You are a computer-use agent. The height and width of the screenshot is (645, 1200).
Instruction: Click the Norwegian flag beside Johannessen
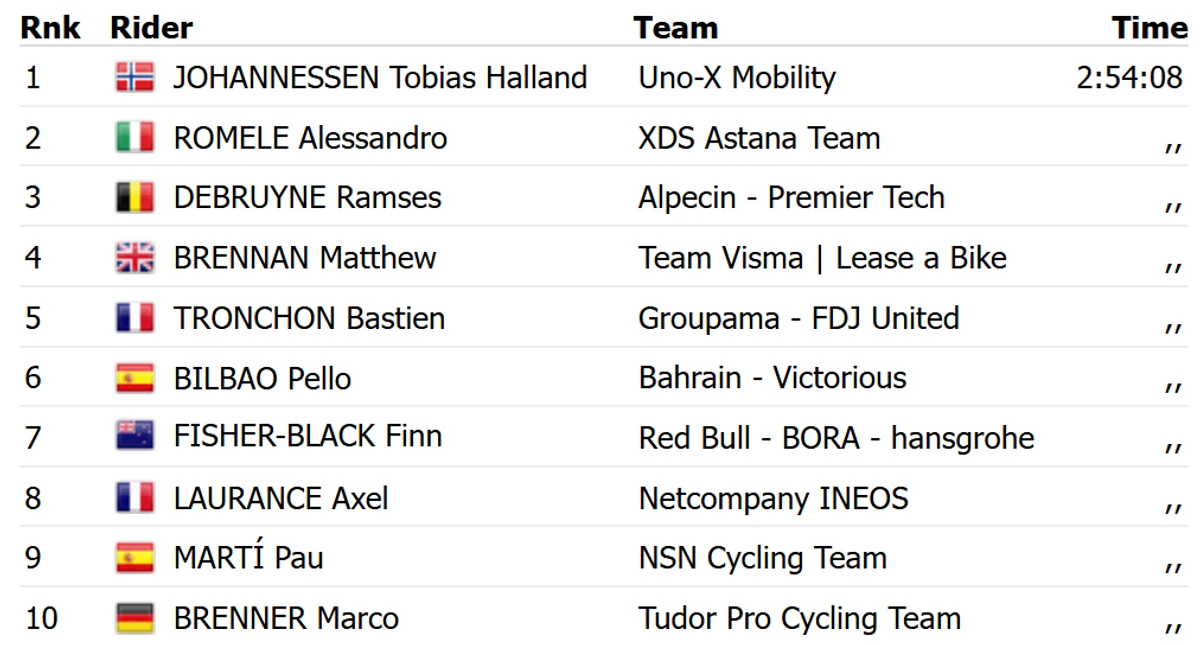(x=135, y=77)
